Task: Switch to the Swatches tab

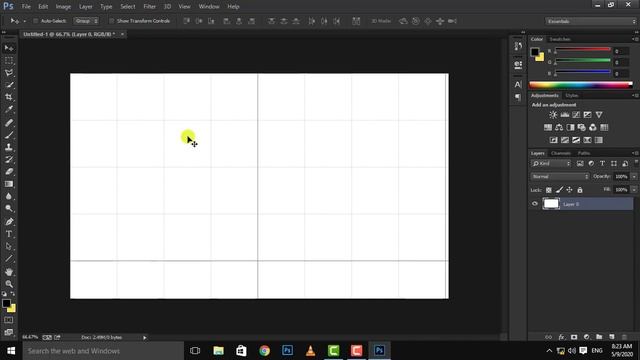Action: (x=560, y=39)
